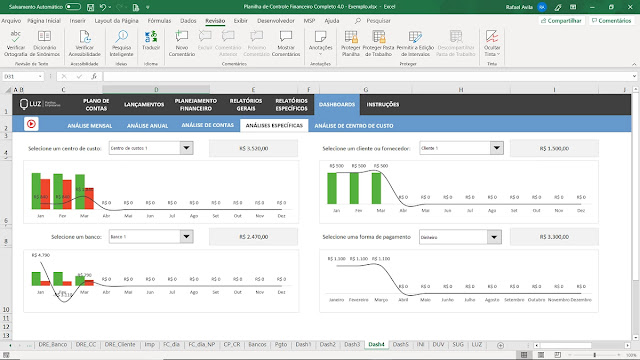640x360 pixels.
Task: Switch to Page Break Preview icon
Action: point(558,355)
